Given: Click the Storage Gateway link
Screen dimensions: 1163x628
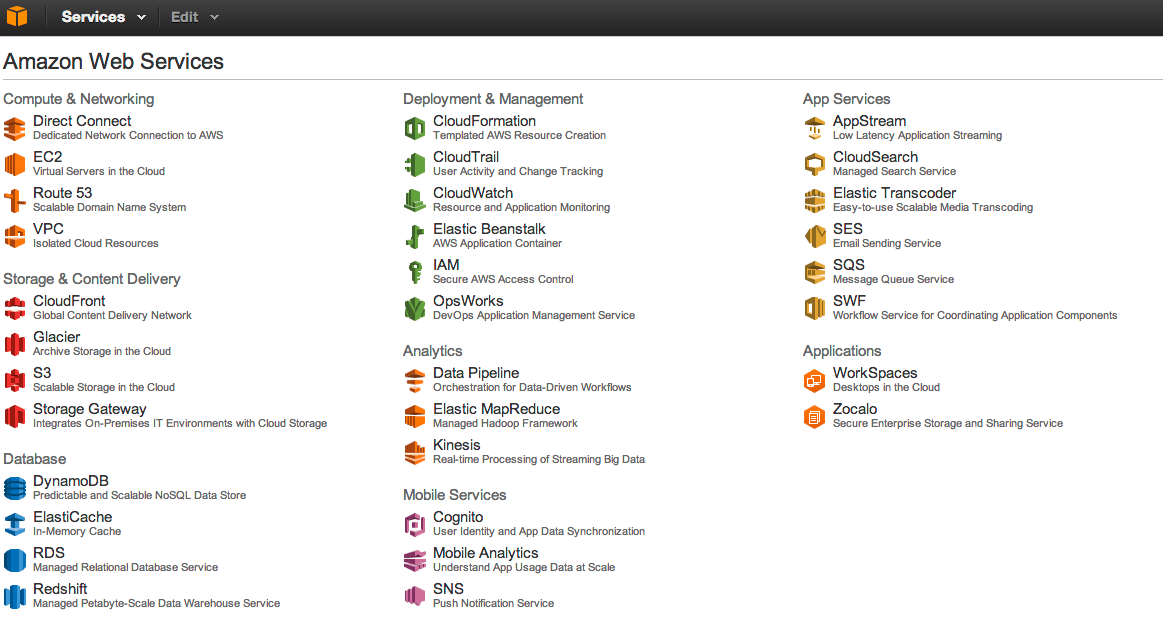Looking at the screenshot, I should click(89, 409).
